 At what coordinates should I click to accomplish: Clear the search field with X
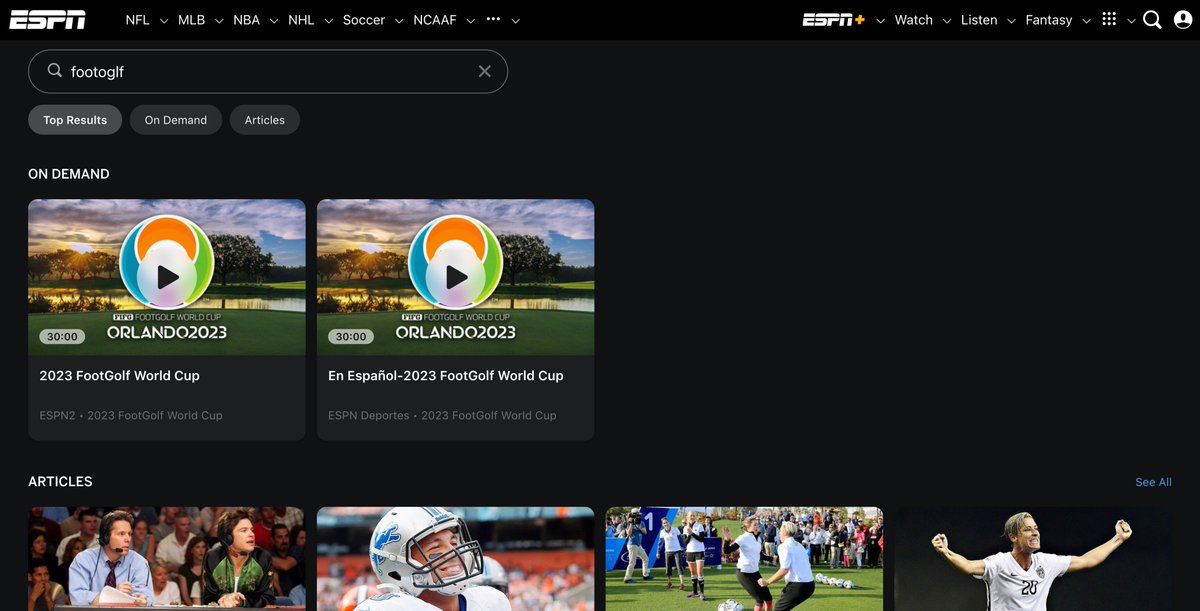coord(485,71)
